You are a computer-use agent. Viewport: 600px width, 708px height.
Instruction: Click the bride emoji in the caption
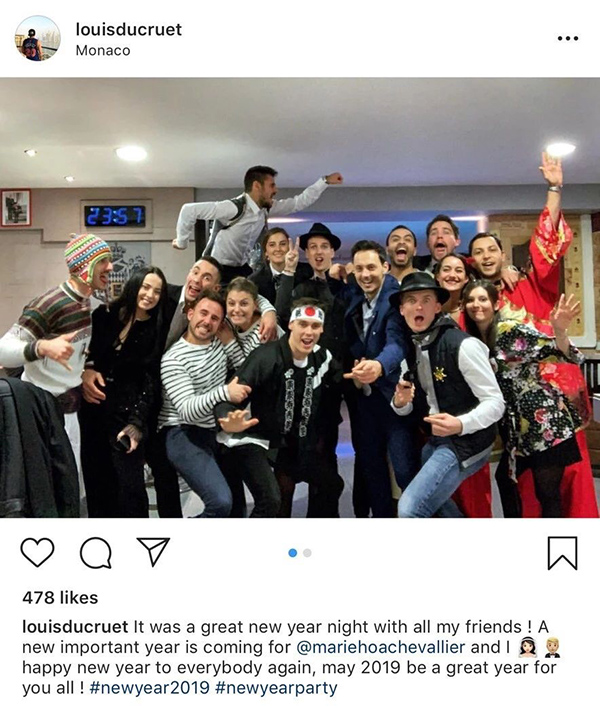click(527, 647)
